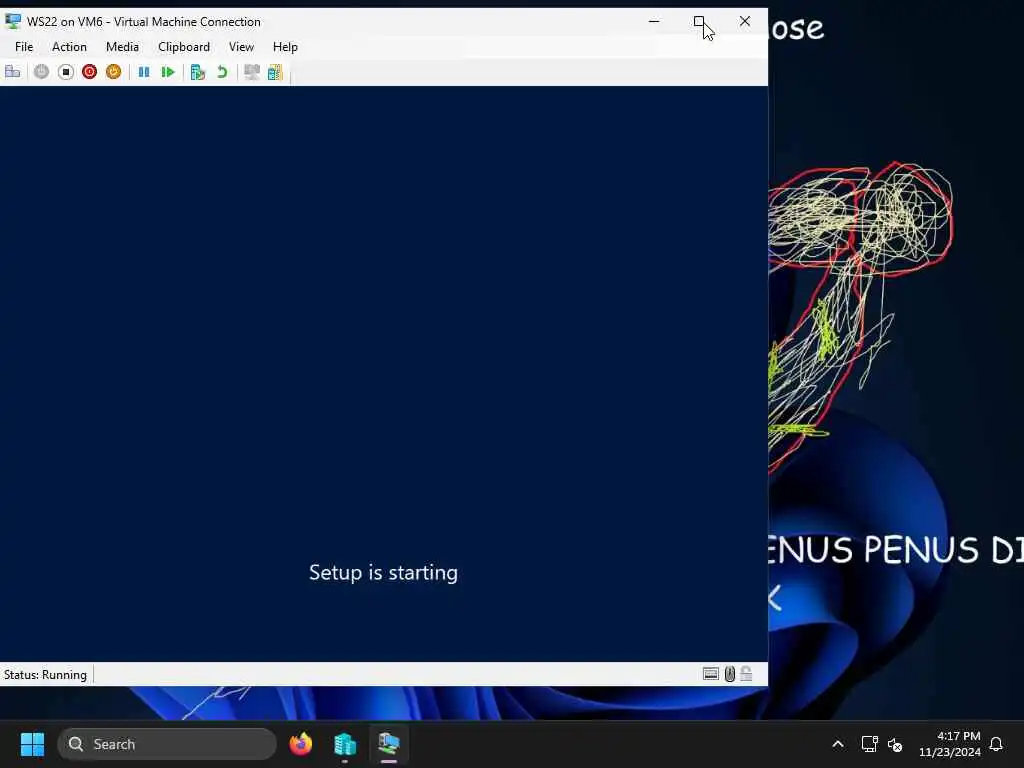Open the Action menu
1024x768 pixels.
[x=69, y=47]
